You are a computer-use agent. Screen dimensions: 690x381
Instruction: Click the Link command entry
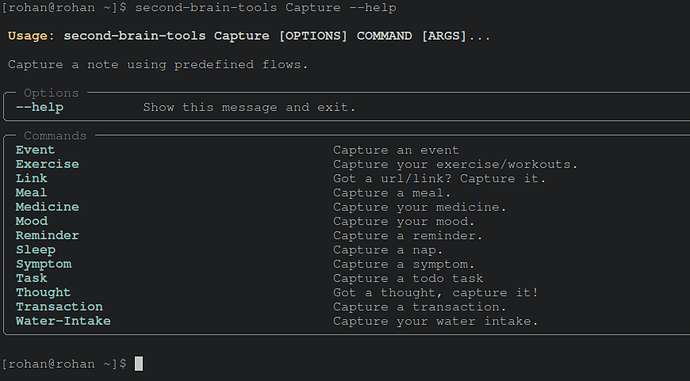31,178
